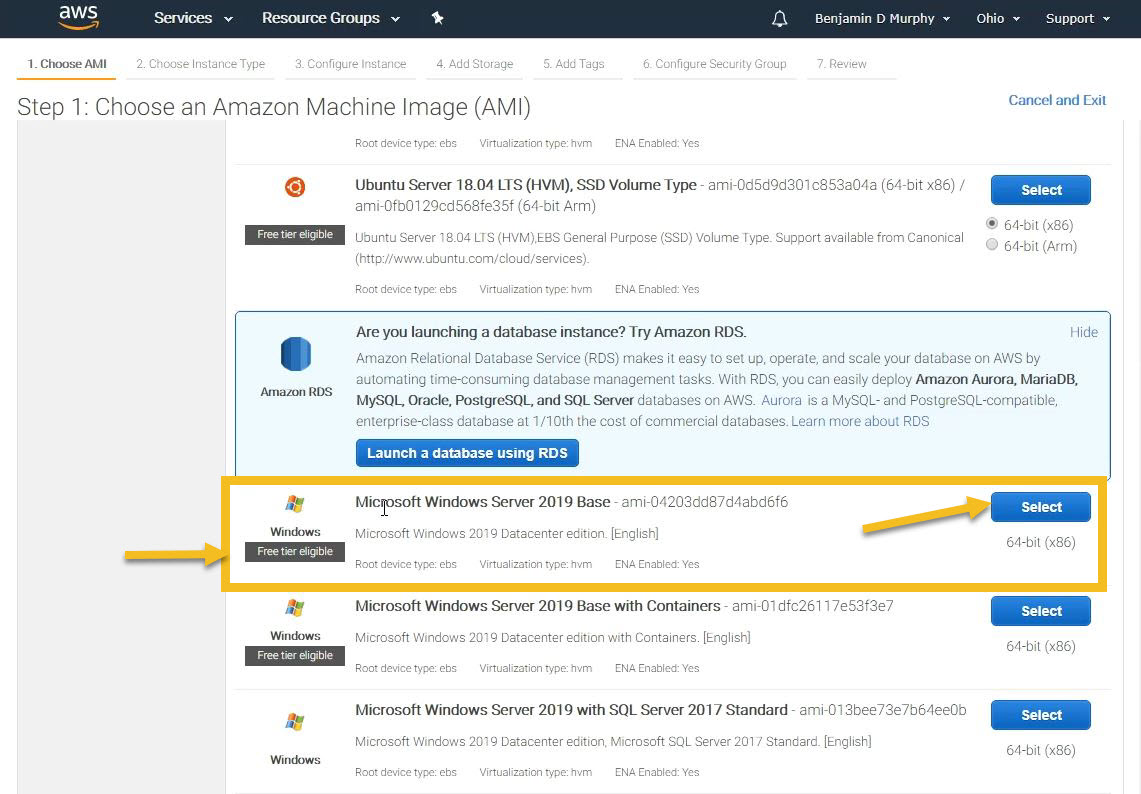Click Microsoft Windows 2019 Datacenter edition. [English] text

pyautogui.click(x=506, y=533)
